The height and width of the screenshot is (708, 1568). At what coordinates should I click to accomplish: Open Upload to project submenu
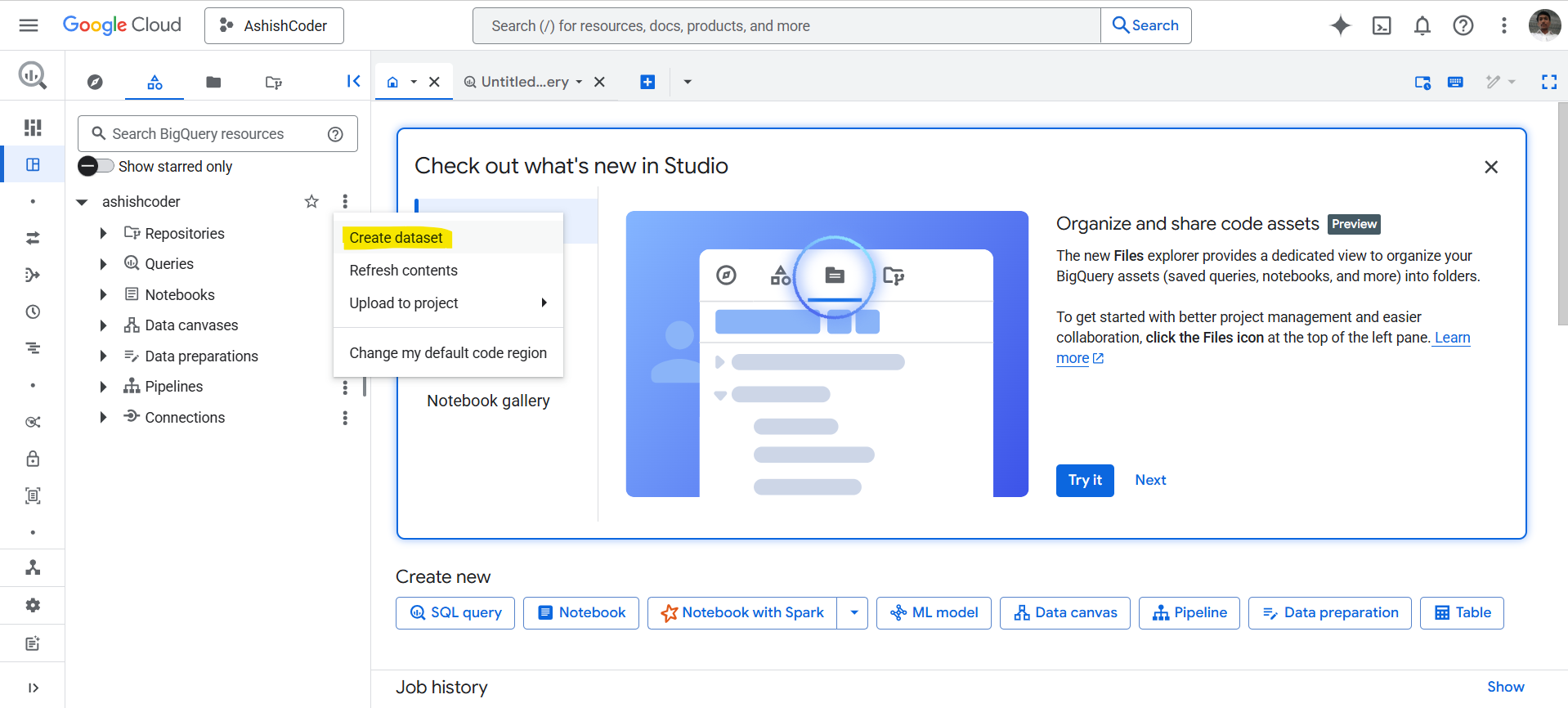click(448, 302)
